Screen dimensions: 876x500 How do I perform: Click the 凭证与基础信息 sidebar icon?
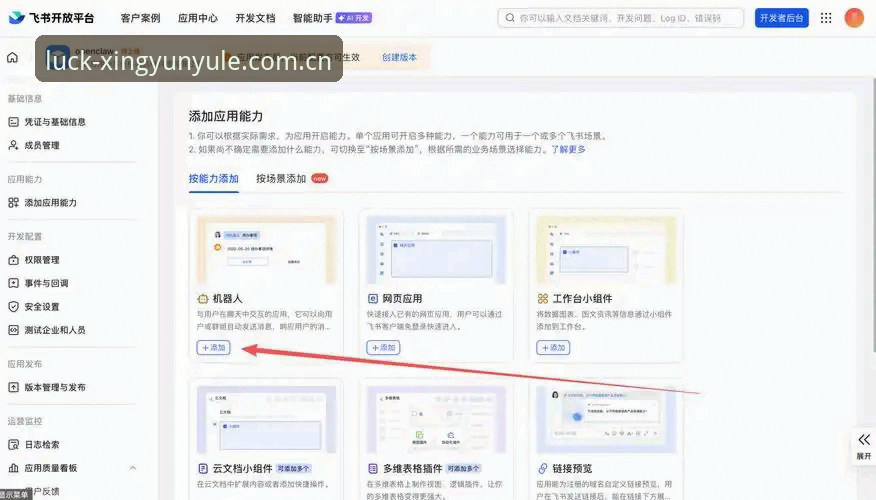pos(13,122)
